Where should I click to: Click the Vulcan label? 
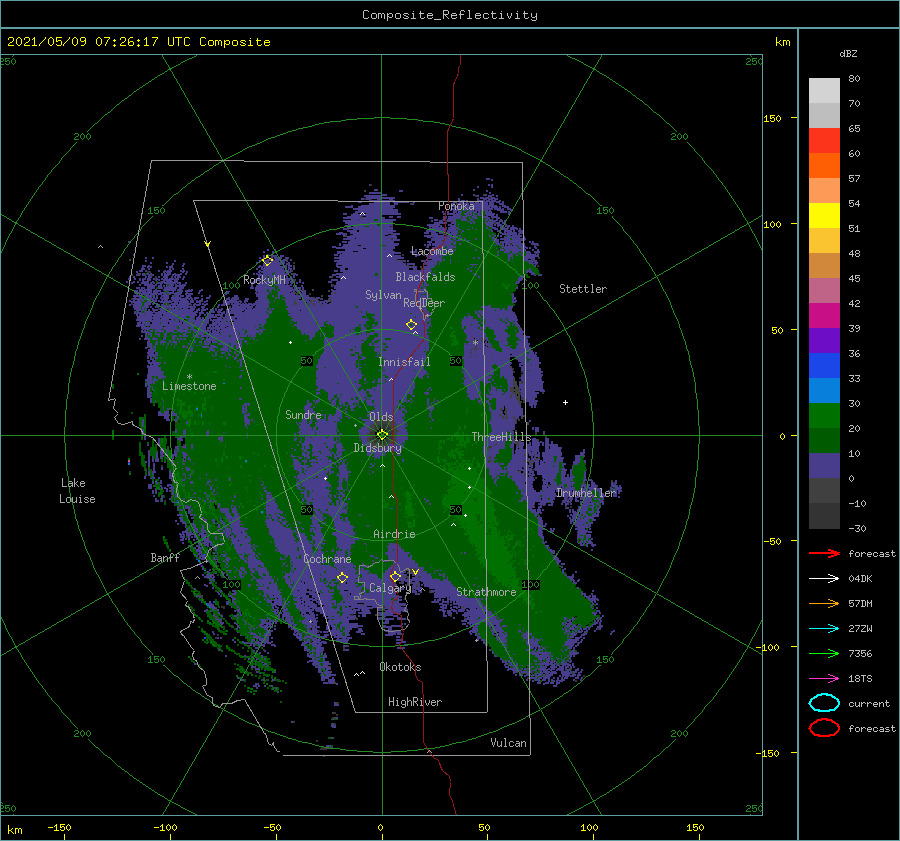[x=508, y=743]
